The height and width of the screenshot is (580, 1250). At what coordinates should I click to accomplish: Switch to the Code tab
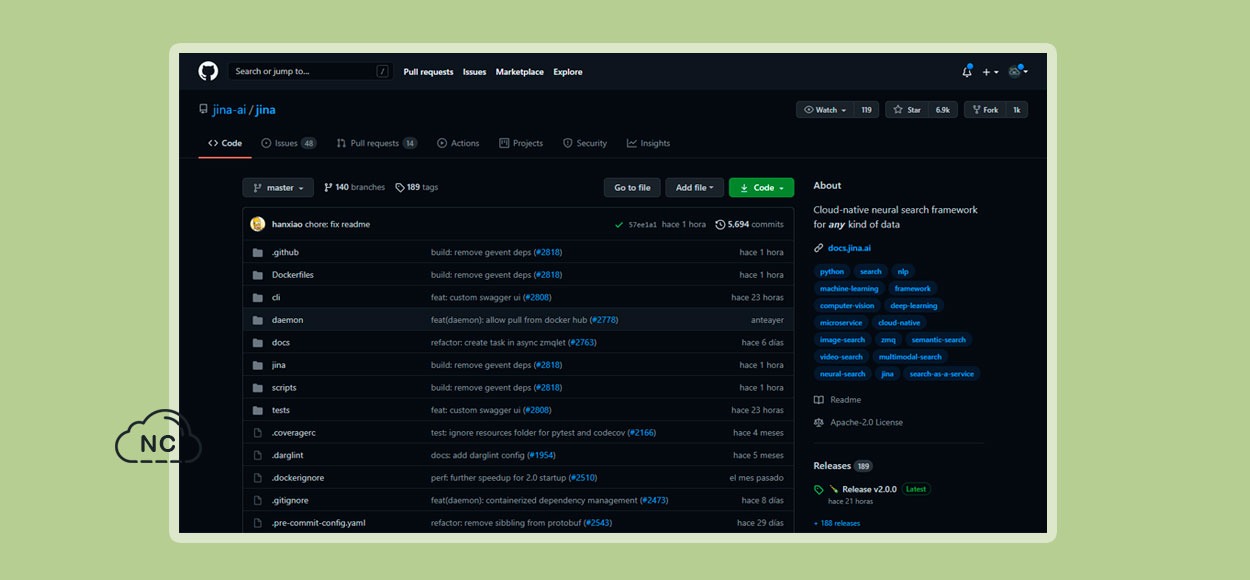click(x=225, y=143)
